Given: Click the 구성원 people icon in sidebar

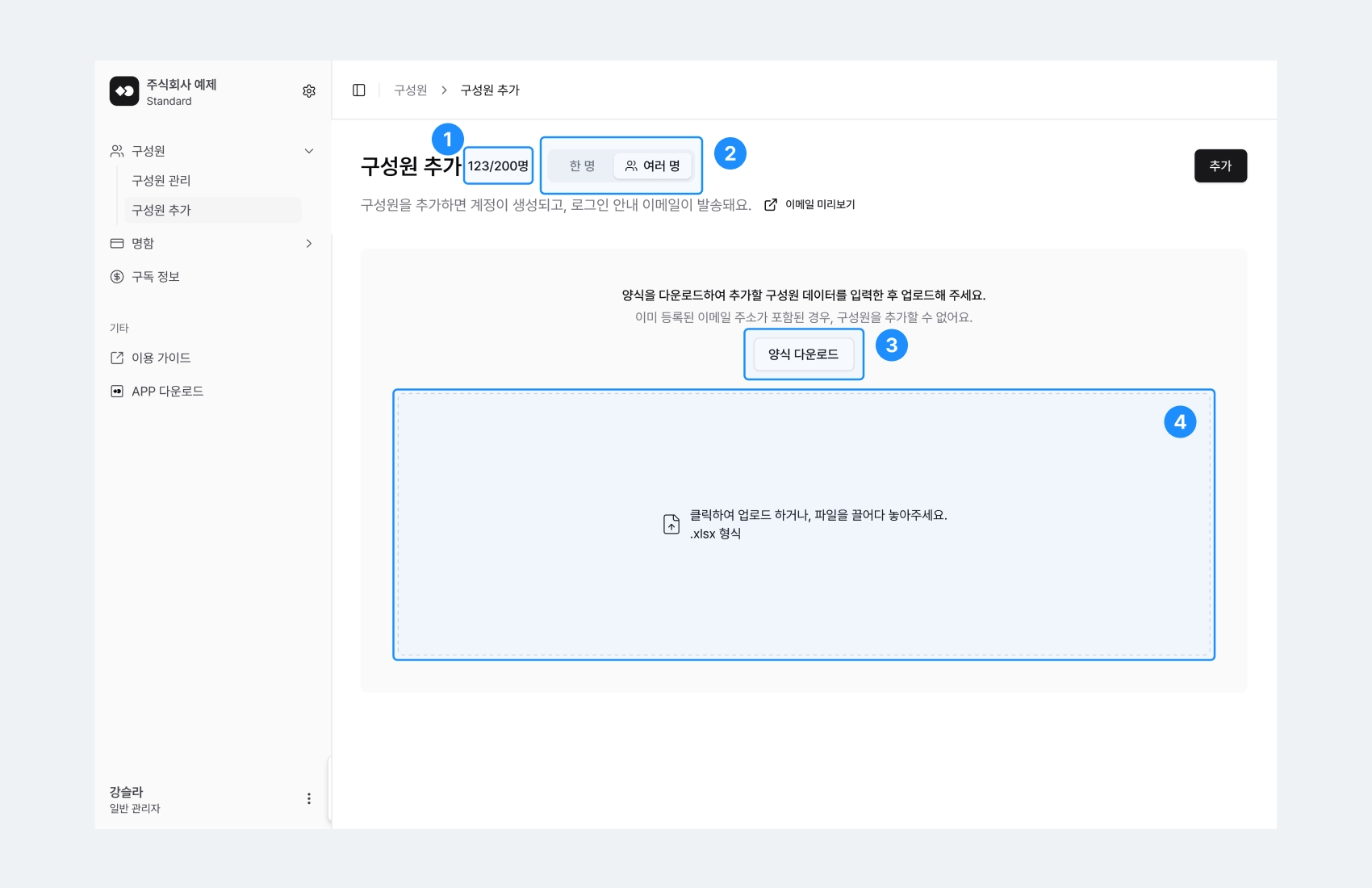Looking at the screenshot, I should point(117,151).
